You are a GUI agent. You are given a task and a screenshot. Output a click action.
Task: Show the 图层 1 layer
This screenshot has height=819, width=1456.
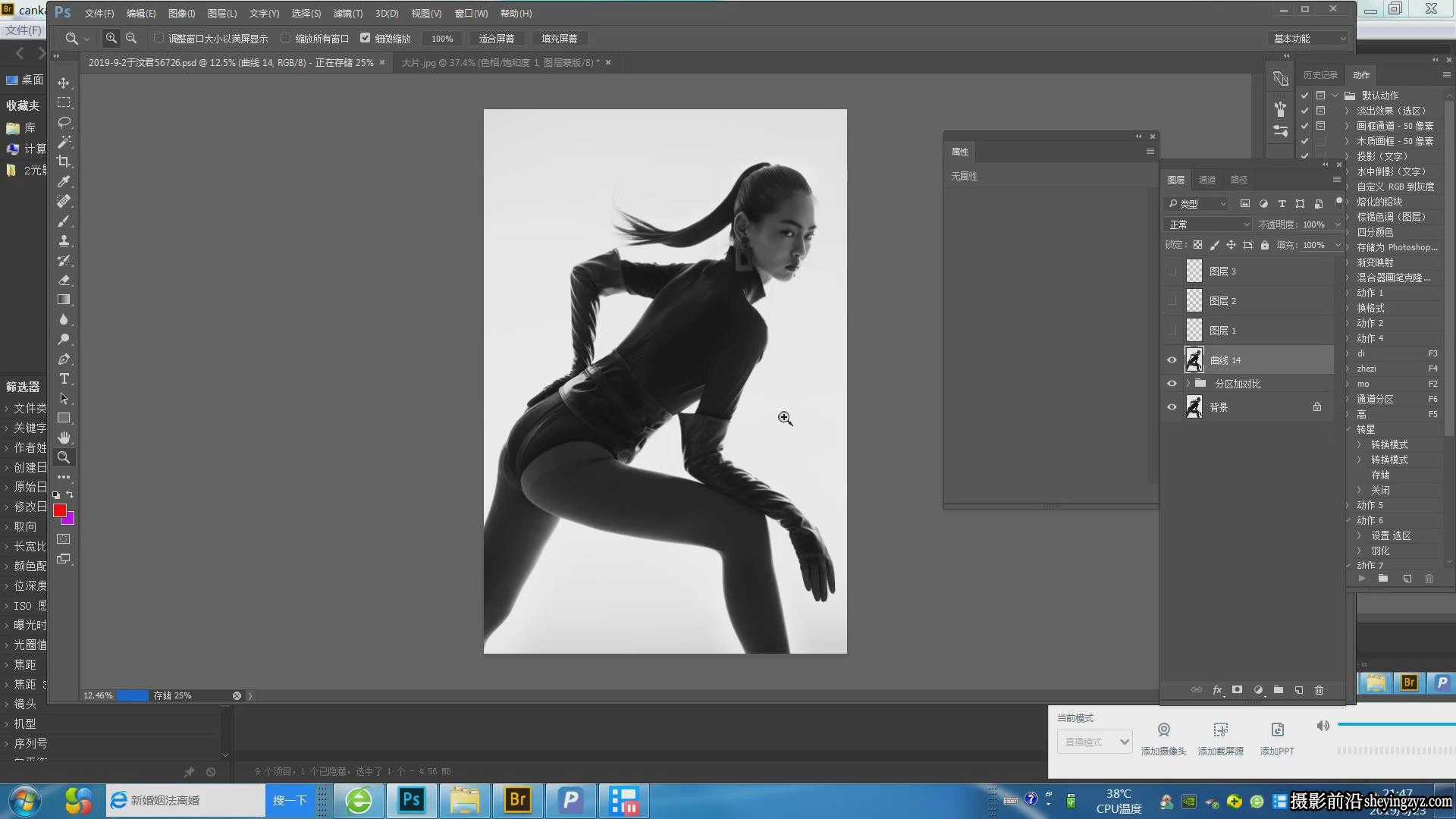pos(1172,331)
